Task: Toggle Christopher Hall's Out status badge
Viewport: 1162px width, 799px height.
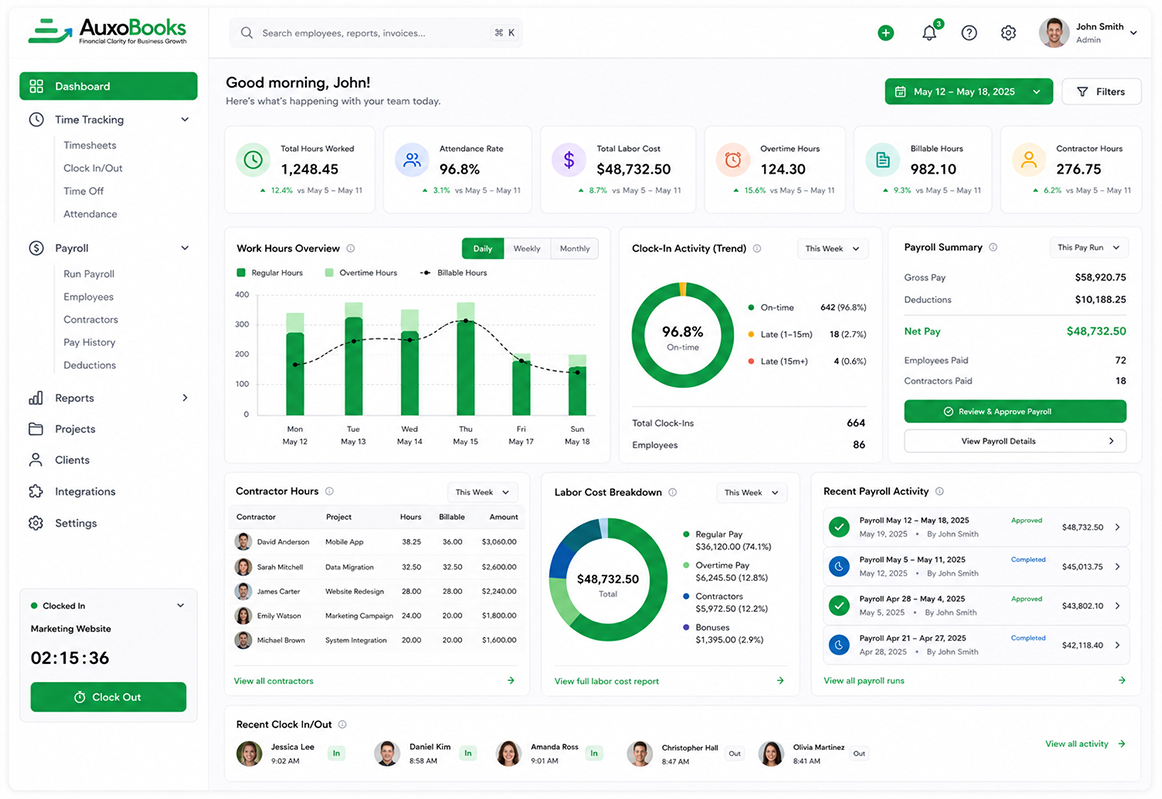Action: point(734,753)
